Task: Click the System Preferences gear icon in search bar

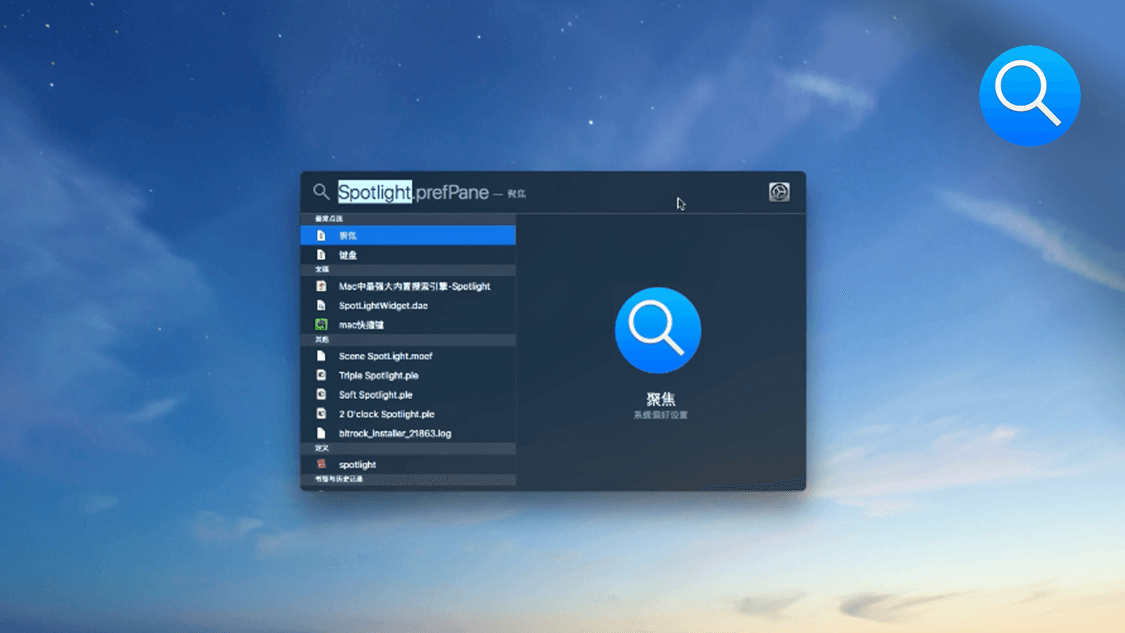Action: tap(779, 192)
